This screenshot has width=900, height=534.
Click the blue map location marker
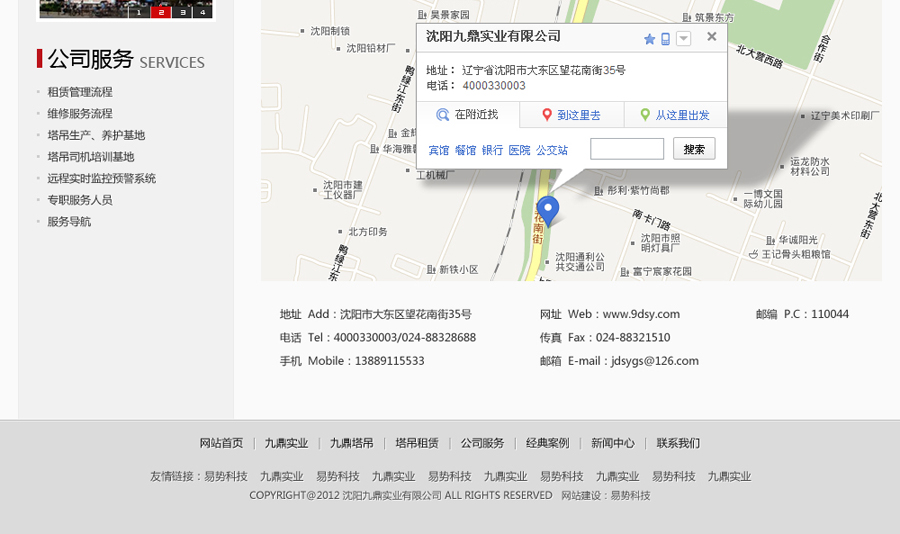(548, 211)
